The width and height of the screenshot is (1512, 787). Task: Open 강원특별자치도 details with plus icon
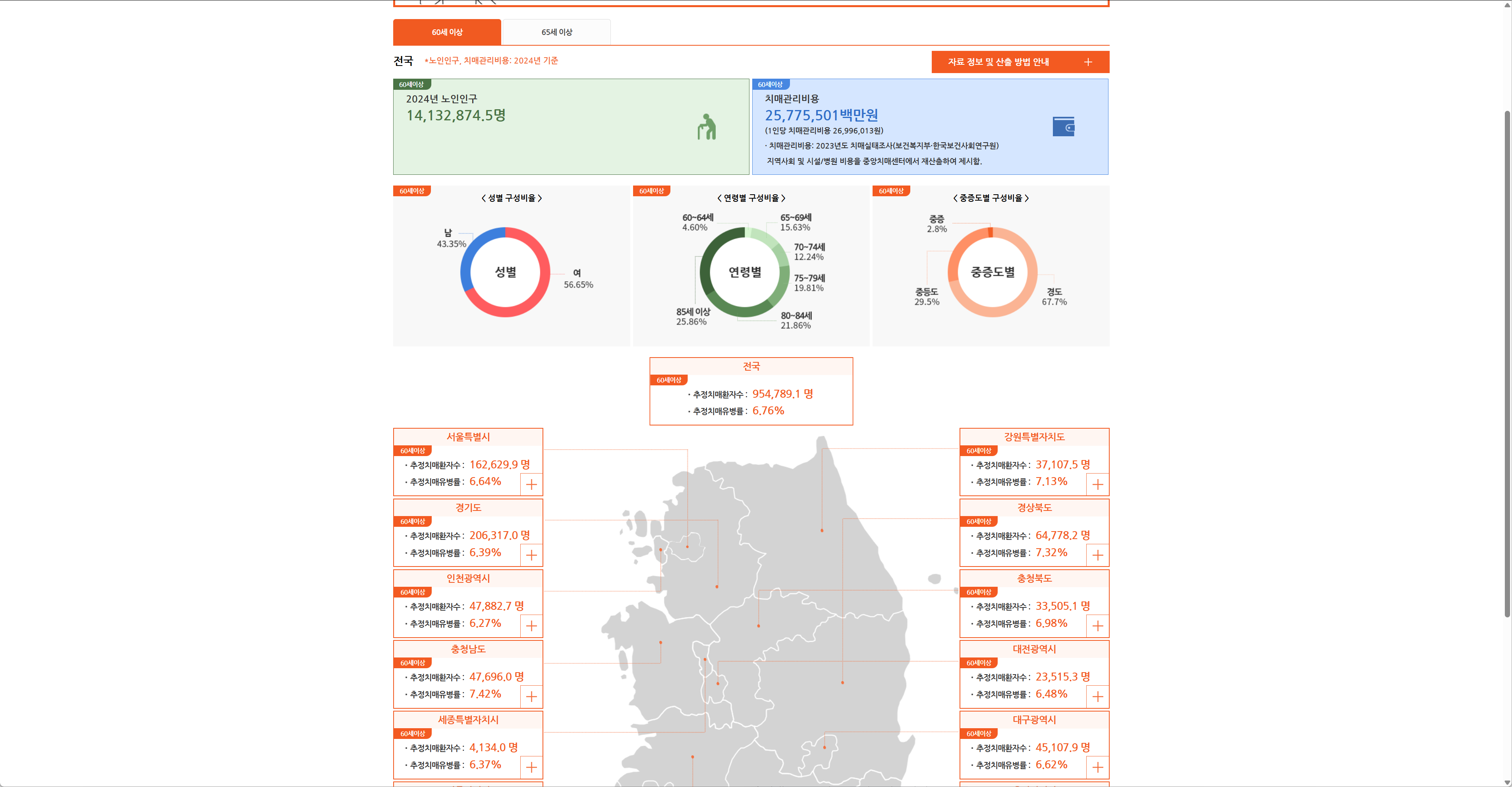pyautogui.click(x=1098, y=484)
